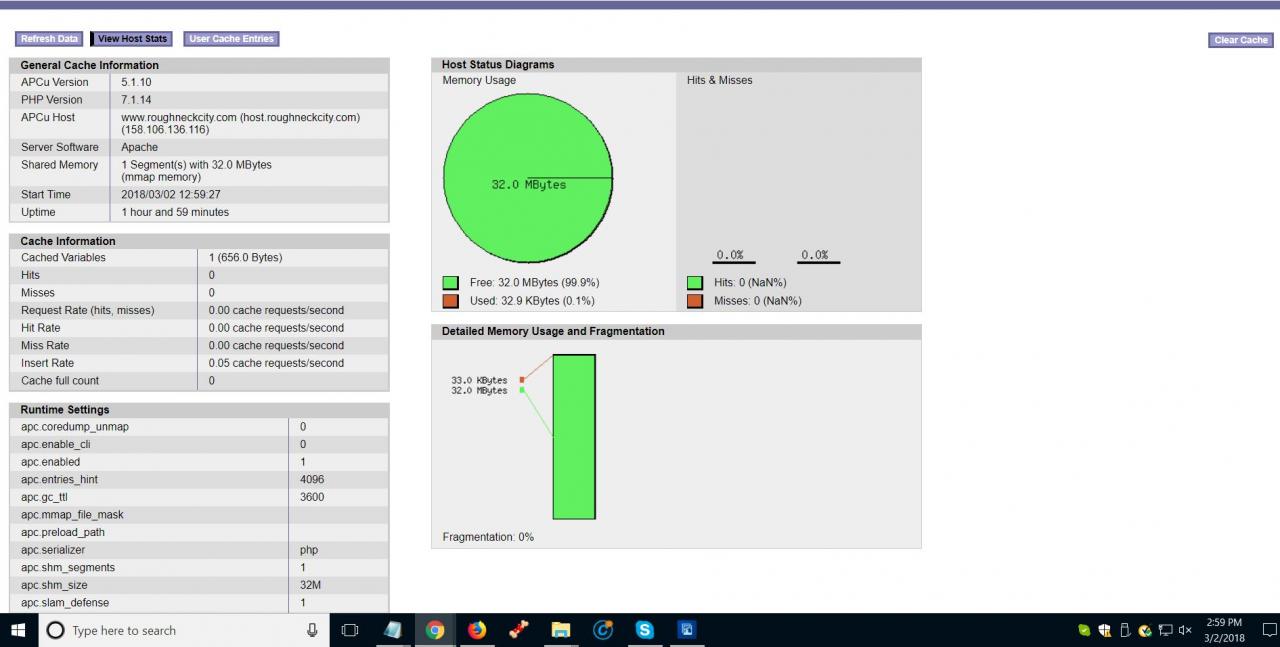Viewport: 1280px width, 647px height.
Task: Click the start time 2018/03/02 12:59:27
Action: click(x=171, y=195)
